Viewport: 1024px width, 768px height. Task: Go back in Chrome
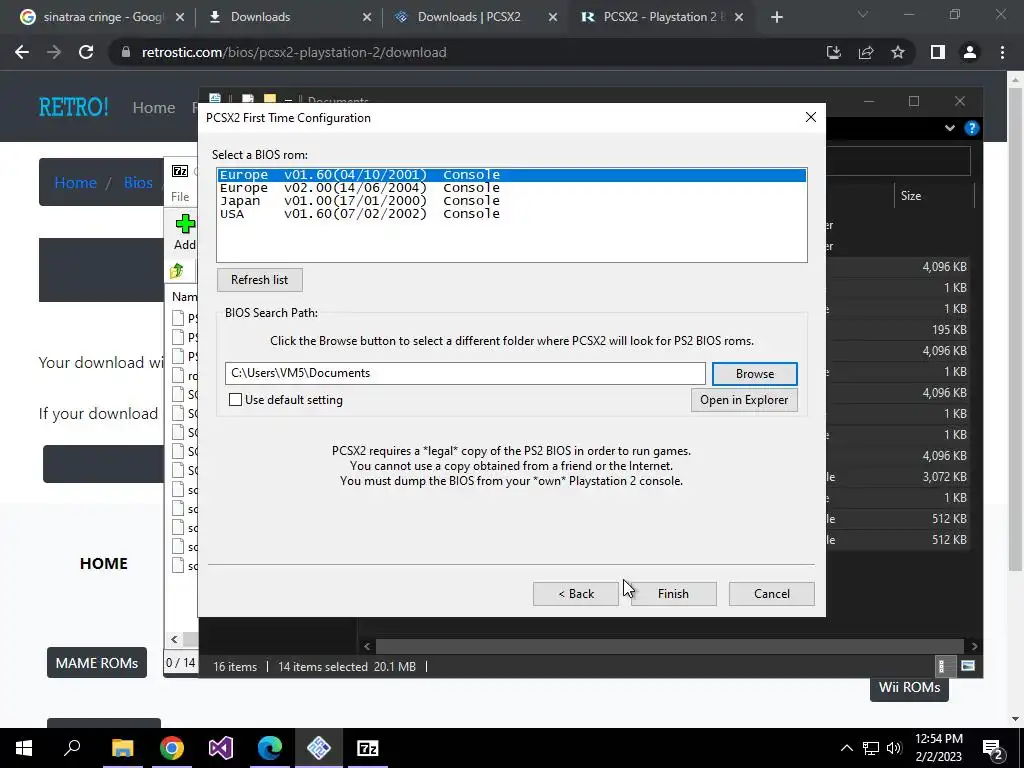(22, 52)
